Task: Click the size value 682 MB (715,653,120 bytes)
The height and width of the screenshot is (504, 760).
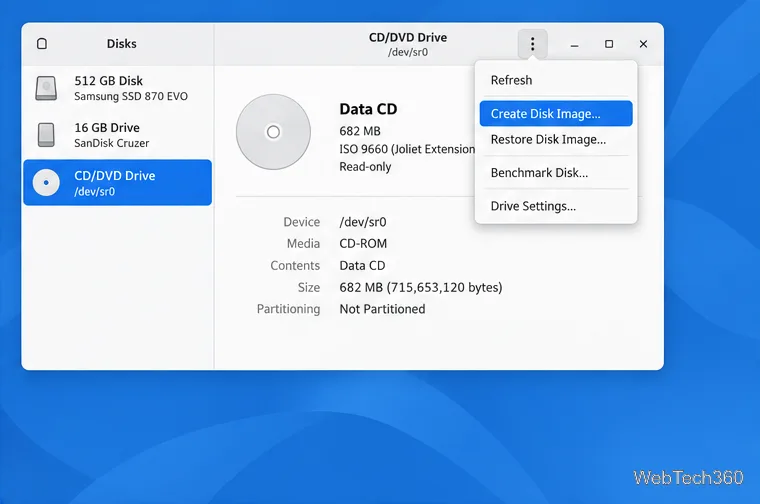Action: (421, 287)
